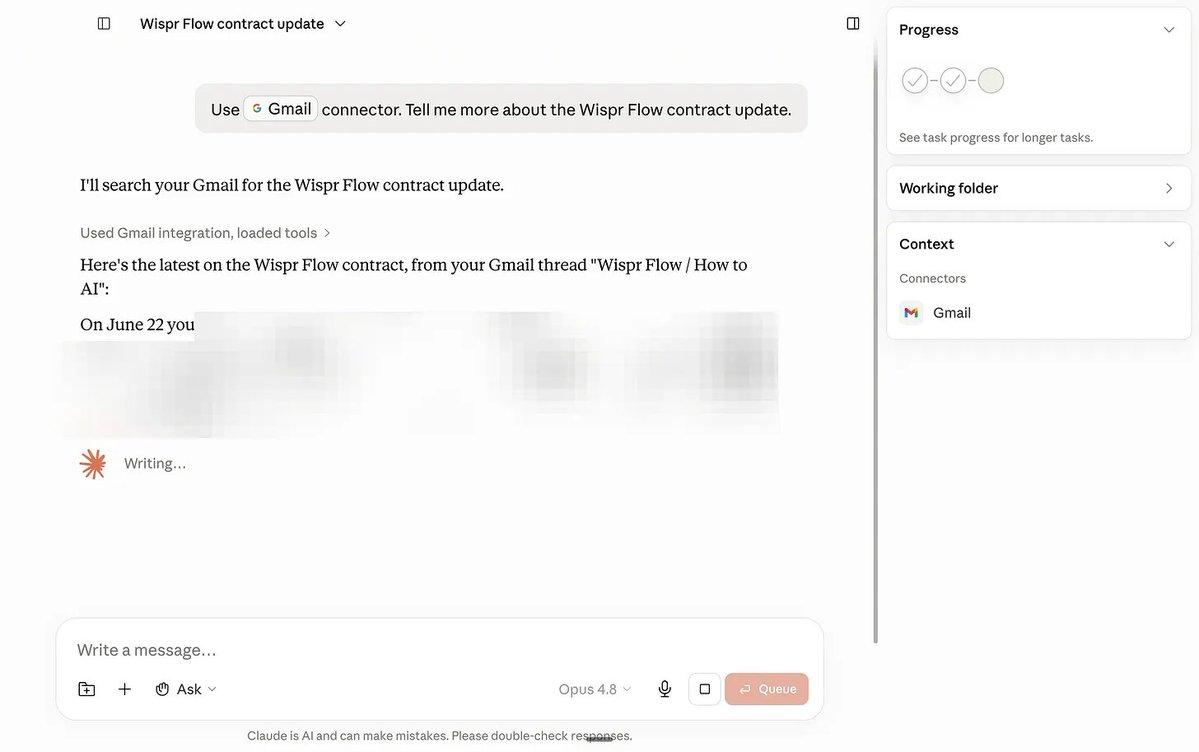Image resolution: width=1199 pixels, height=752 pixels.
Task: Click the Gmail connector icon in Context
Action: 911,312
